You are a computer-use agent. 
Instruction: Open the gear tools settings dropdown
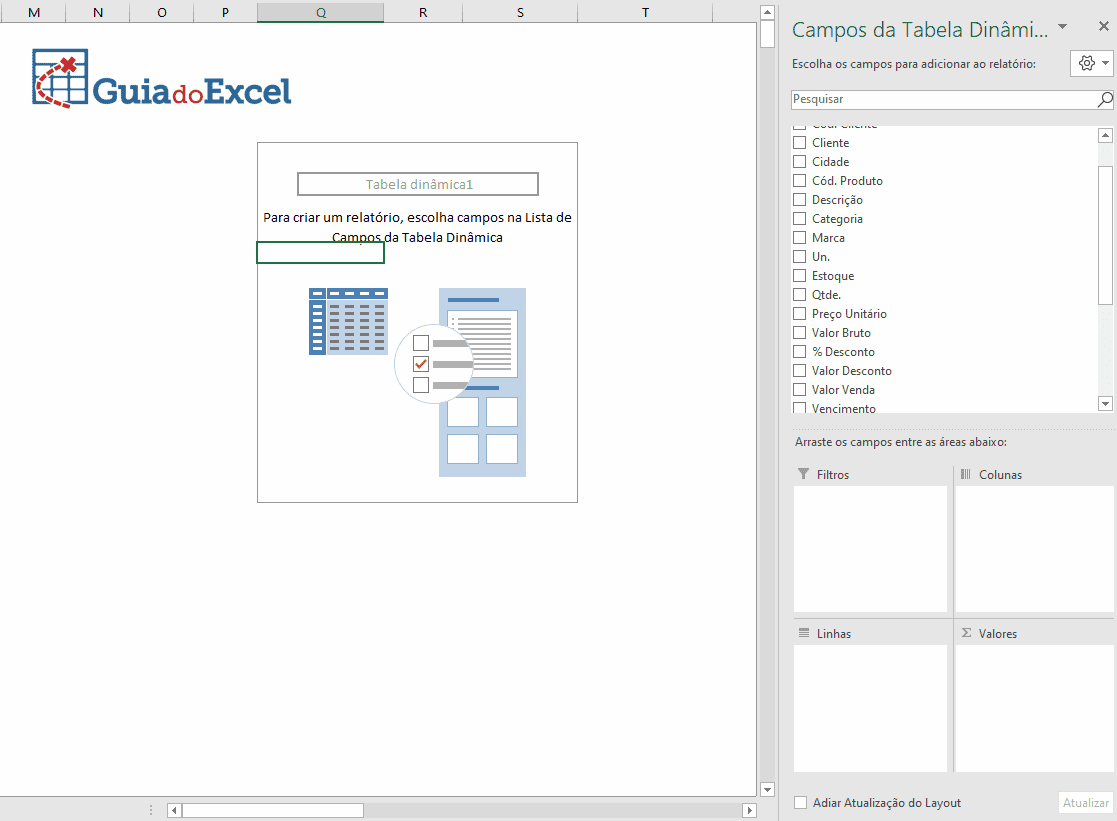pyautogui.click(x=1091, y=63)
